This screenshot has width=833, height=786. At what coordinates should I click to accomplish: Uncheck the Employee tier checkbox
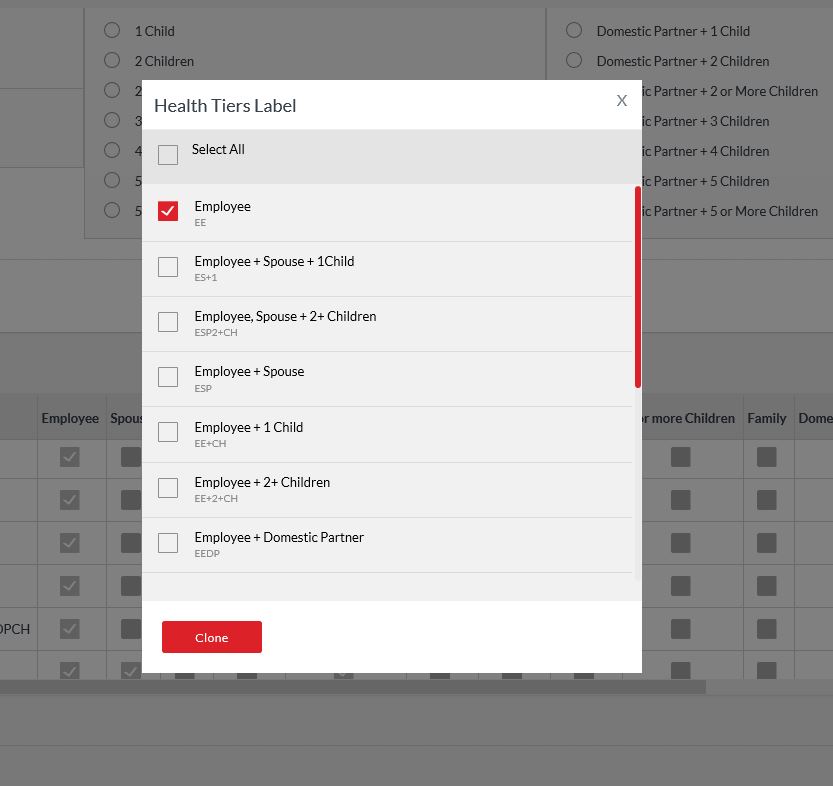tap(168, 211)
